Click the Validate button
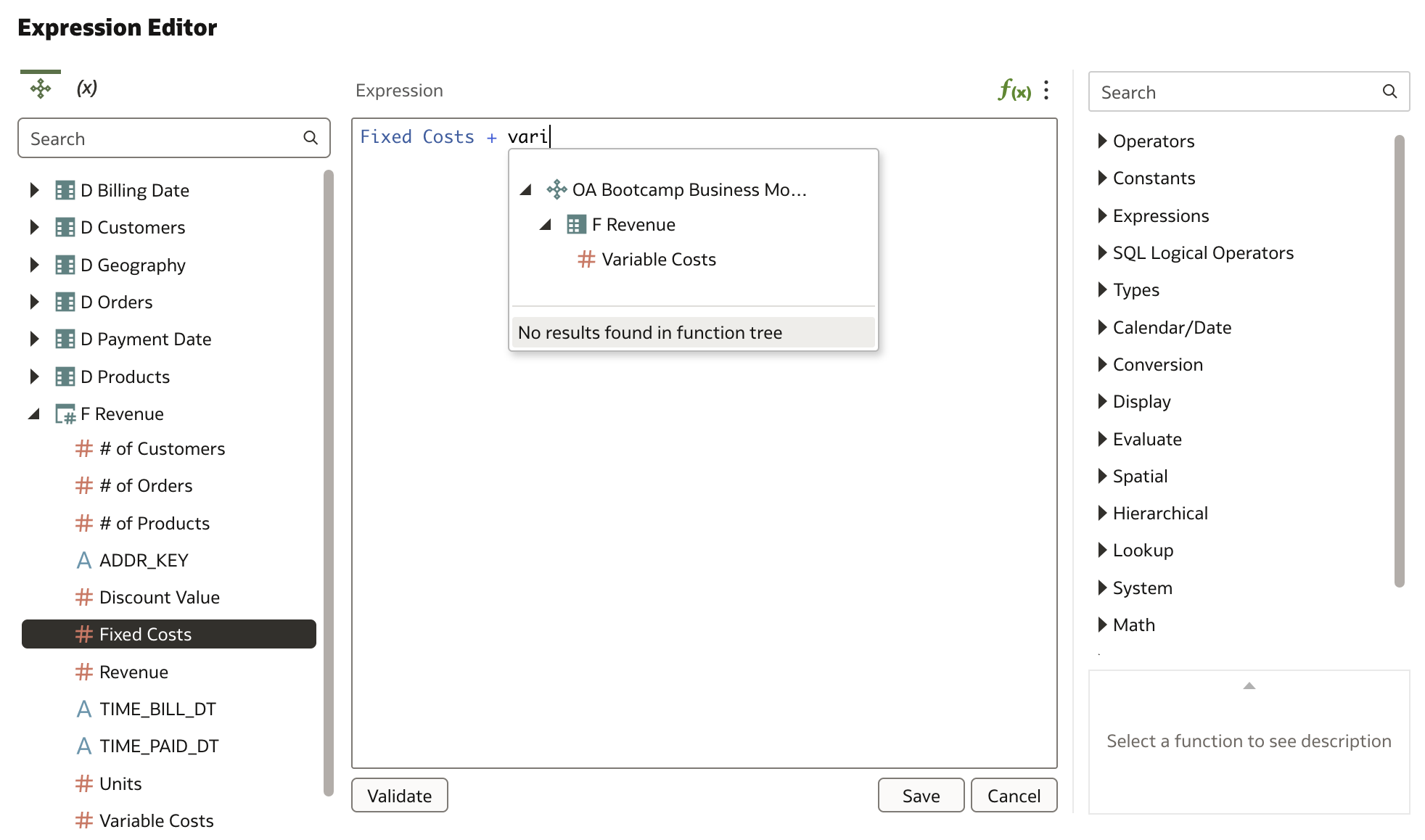The image size is (1425, 840). coord(400,796)
